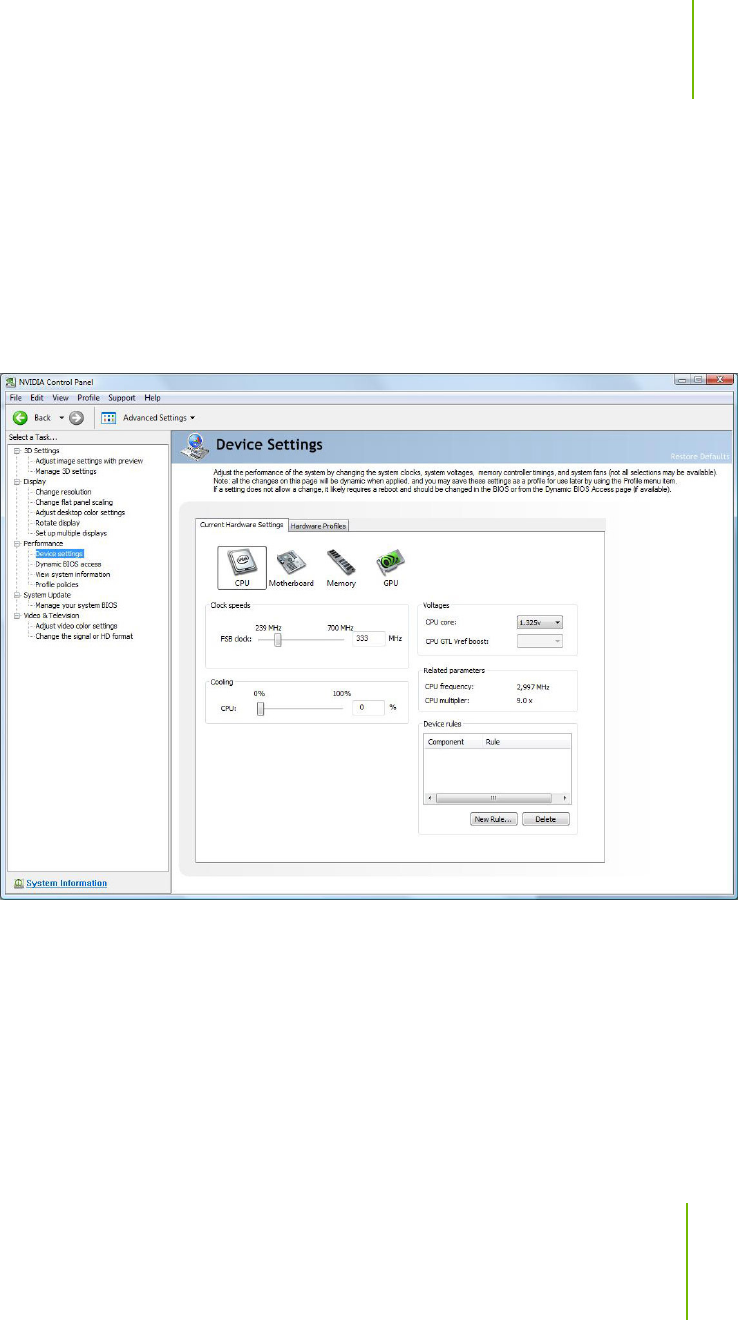Click the scrollbar left arrow in Device rules
The image size is (738, 1320).
(429, 798)
